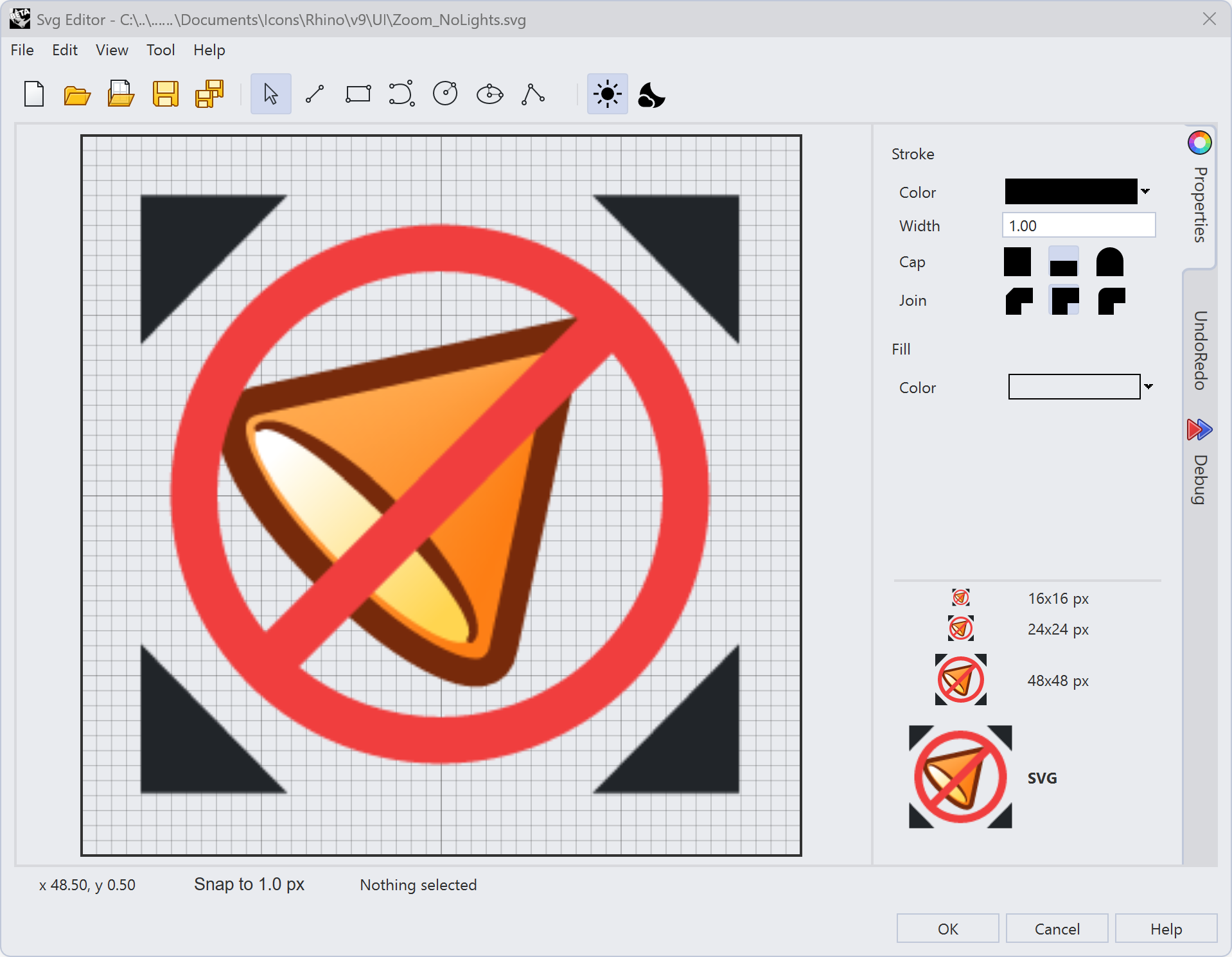Click the 'Stroke' section heading
The height and width of the screenshot is (957, 1232).
(x=913, y=154)
